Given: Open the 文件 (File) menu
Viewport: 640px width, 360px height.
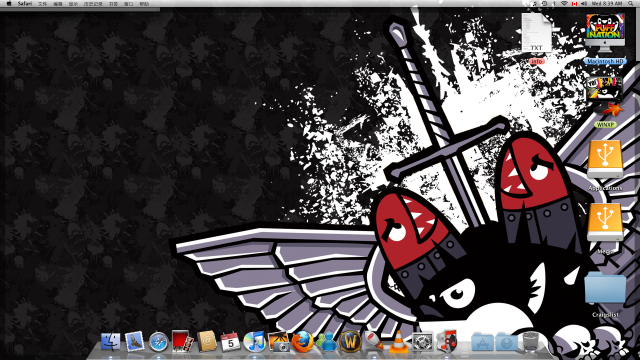Looking at the screenshot, I should pyautogui.click(x=42, y=4).
